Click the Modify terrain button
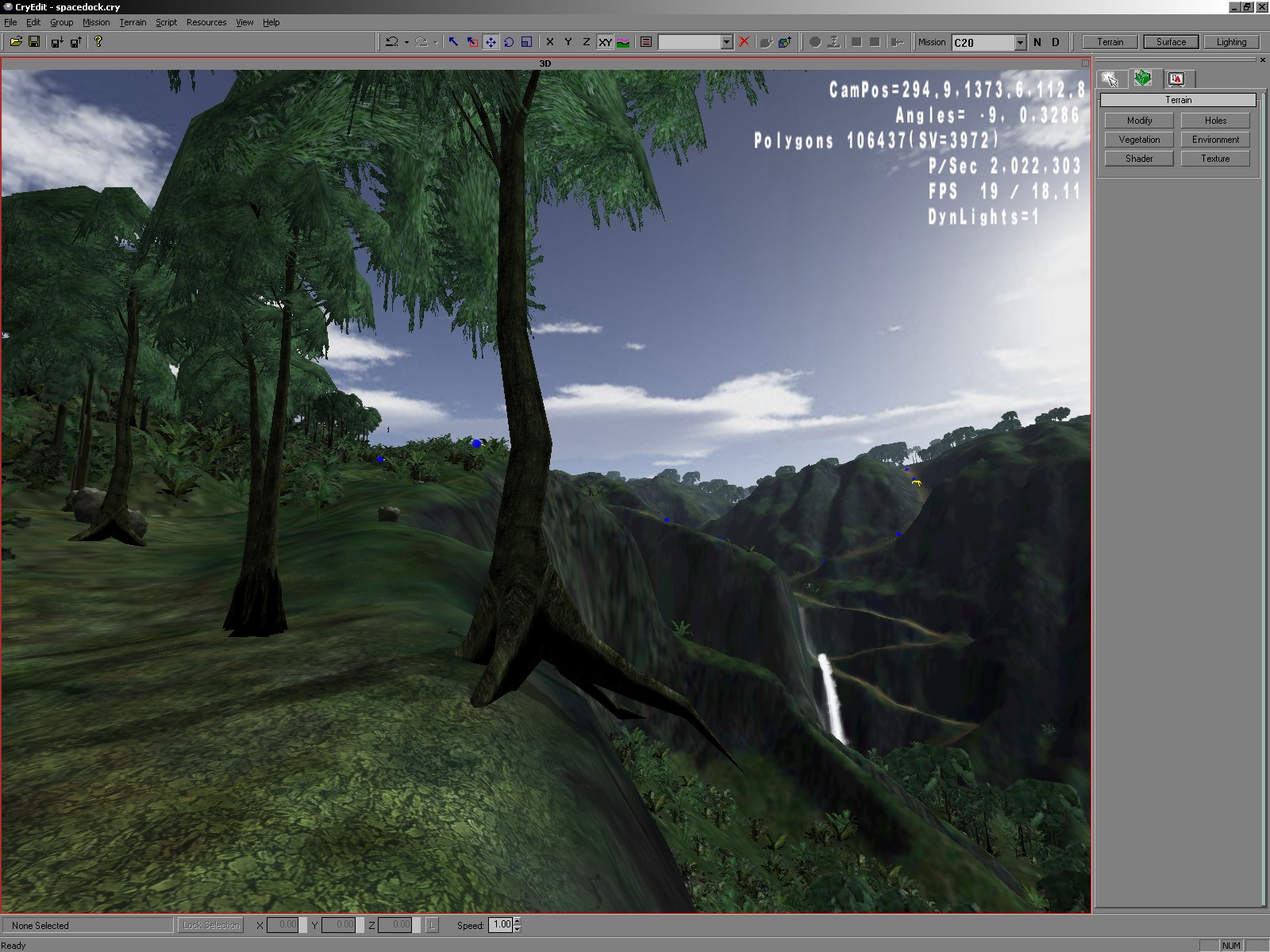The width and height of the screenshot is (1270, 952). coord(1139,121)
